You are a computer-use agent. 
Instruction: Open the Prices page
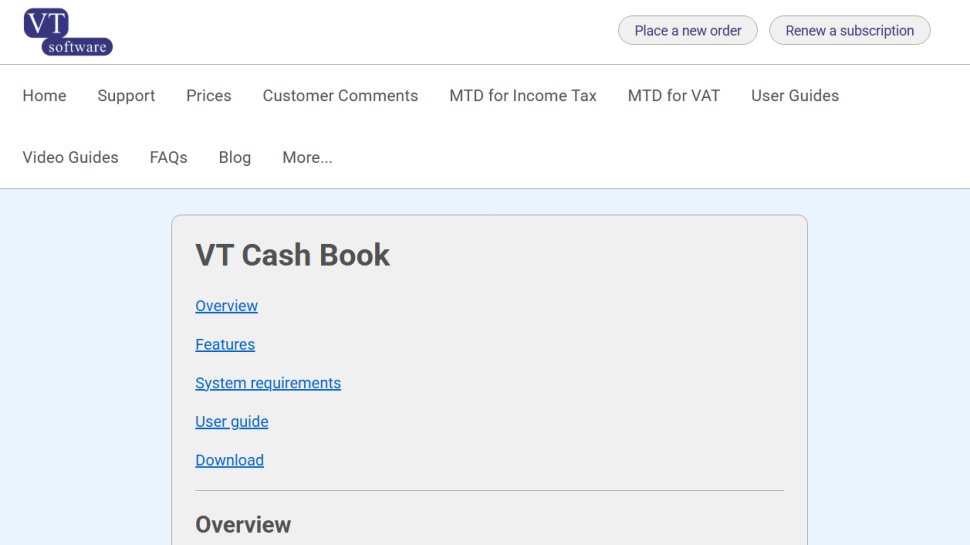click(x=208, y=96)
